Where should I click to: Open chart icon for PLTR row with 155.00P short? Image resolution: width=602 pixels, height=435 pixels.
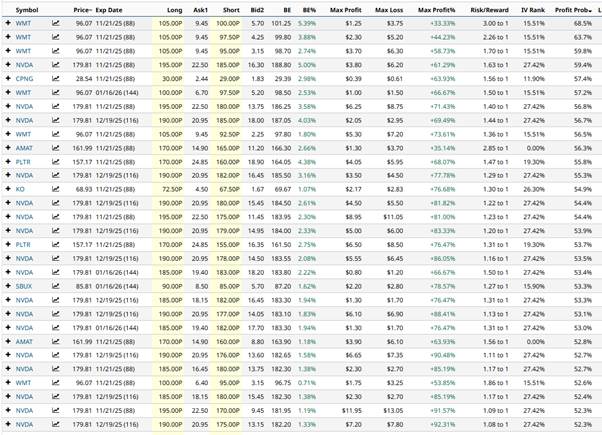(x=56, y=245)
